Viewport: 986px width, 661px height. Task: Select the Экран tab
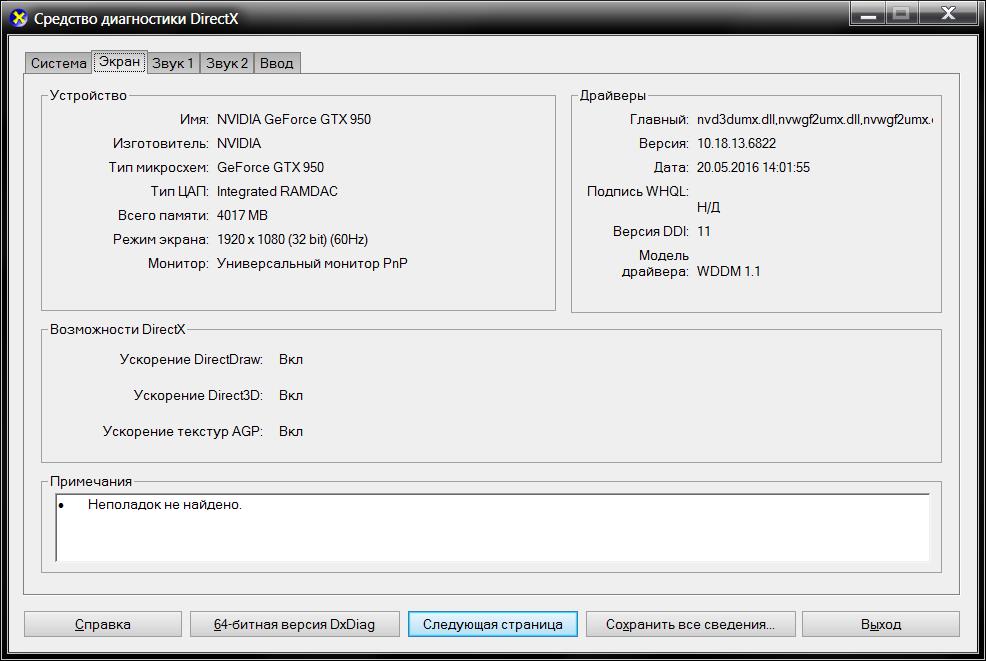[119, 62]
